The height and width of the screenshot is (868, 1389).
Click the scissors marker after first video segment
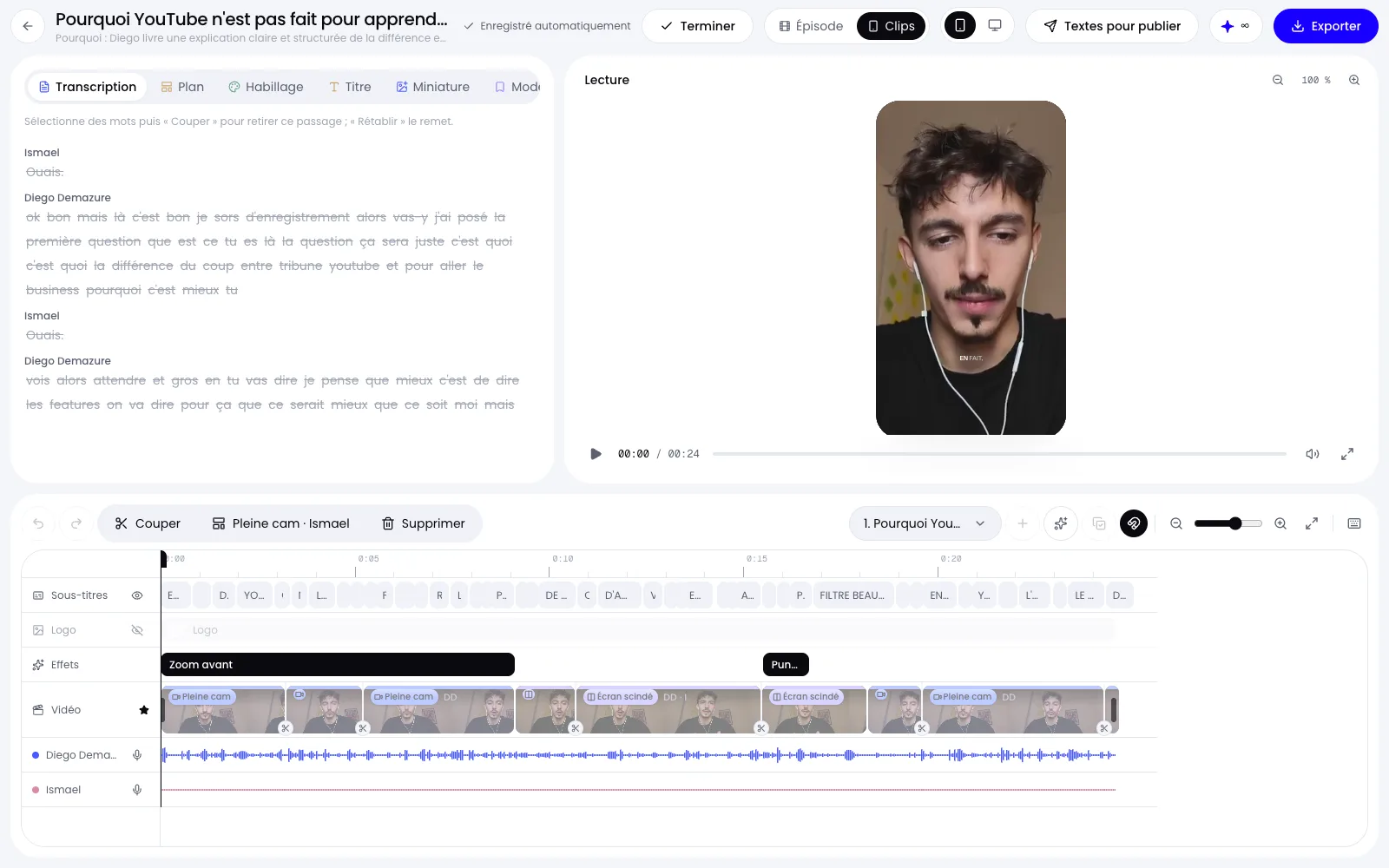coord(285,727)
